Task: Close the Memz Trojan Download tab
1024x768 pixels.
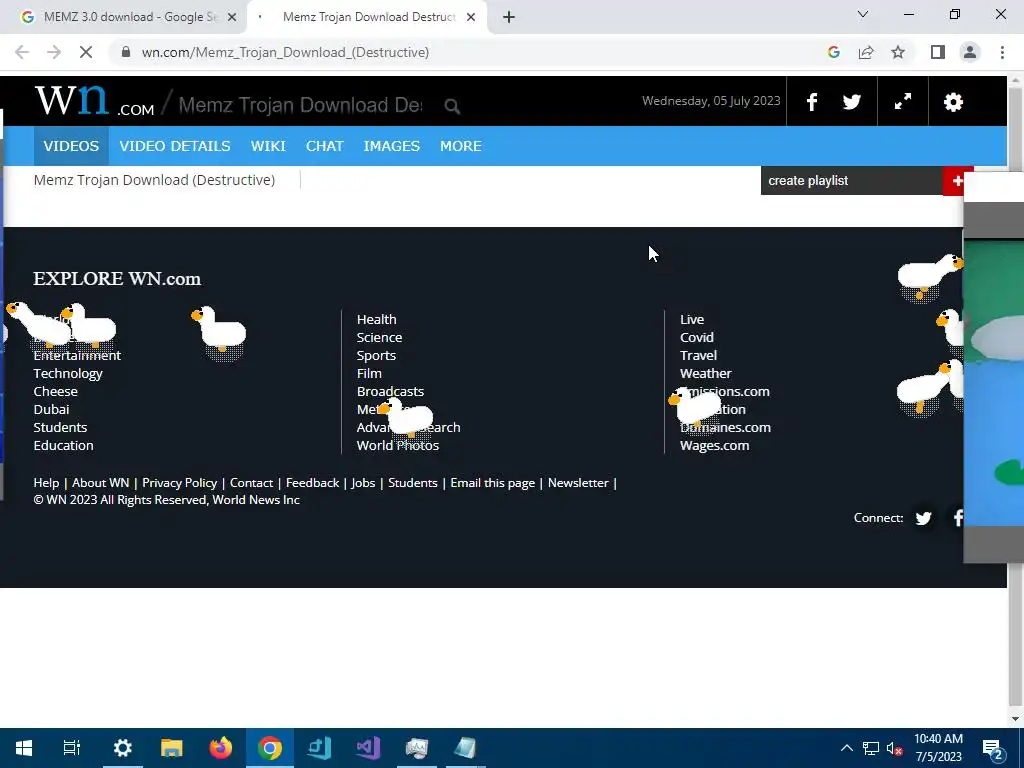Action: 471,17
